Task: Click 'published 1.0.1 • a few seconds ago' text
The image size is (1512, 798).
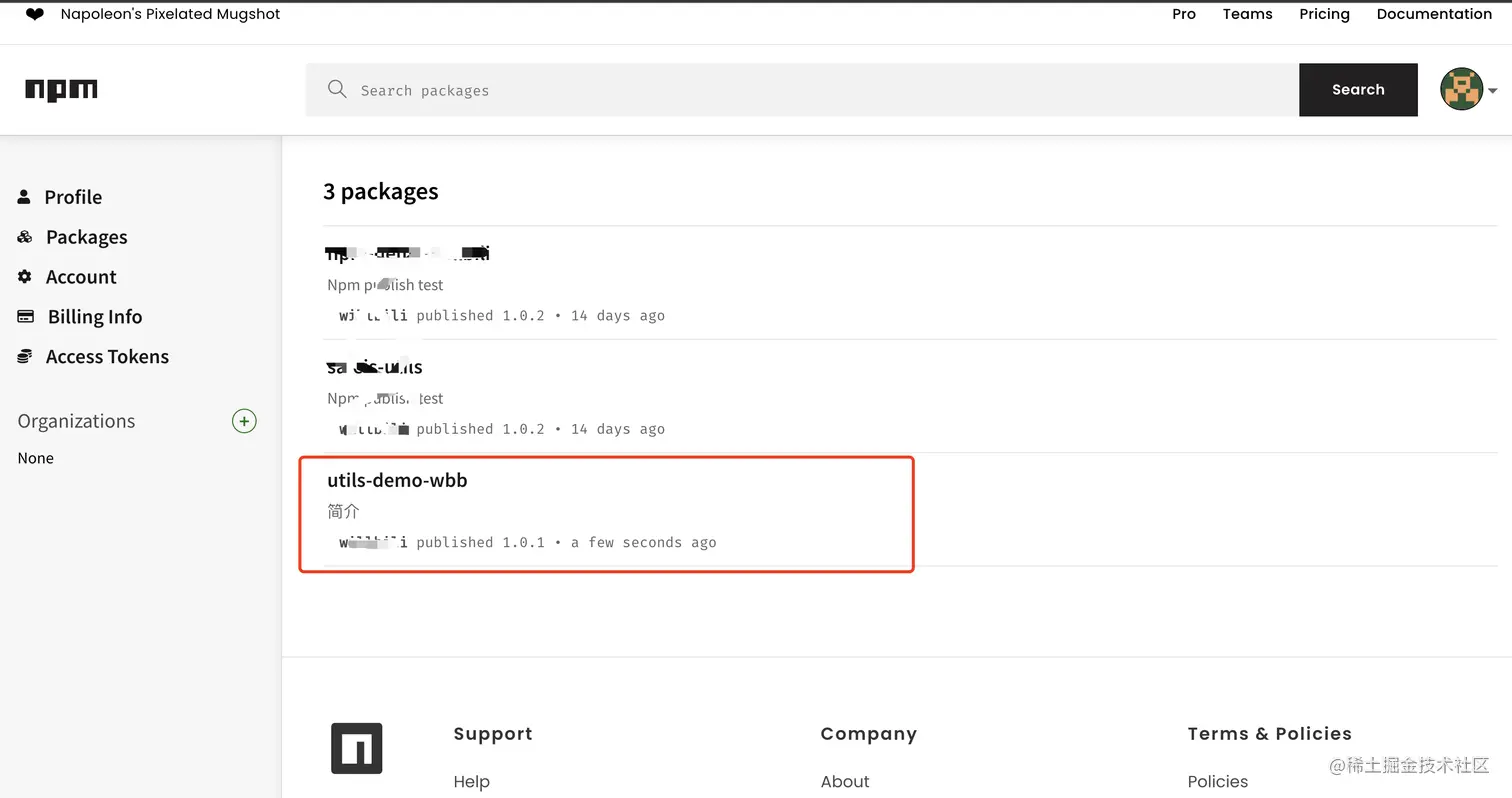Action: 566,542
